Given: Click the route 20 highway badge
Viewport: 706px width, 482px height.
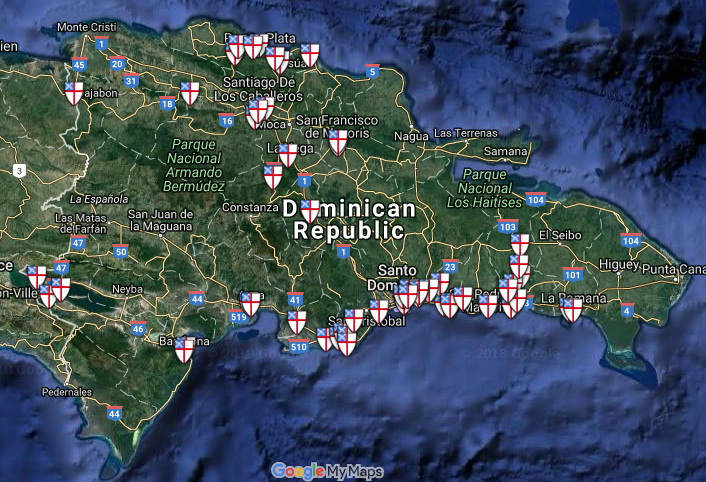Looking at the screenshot, I should 118,63.
